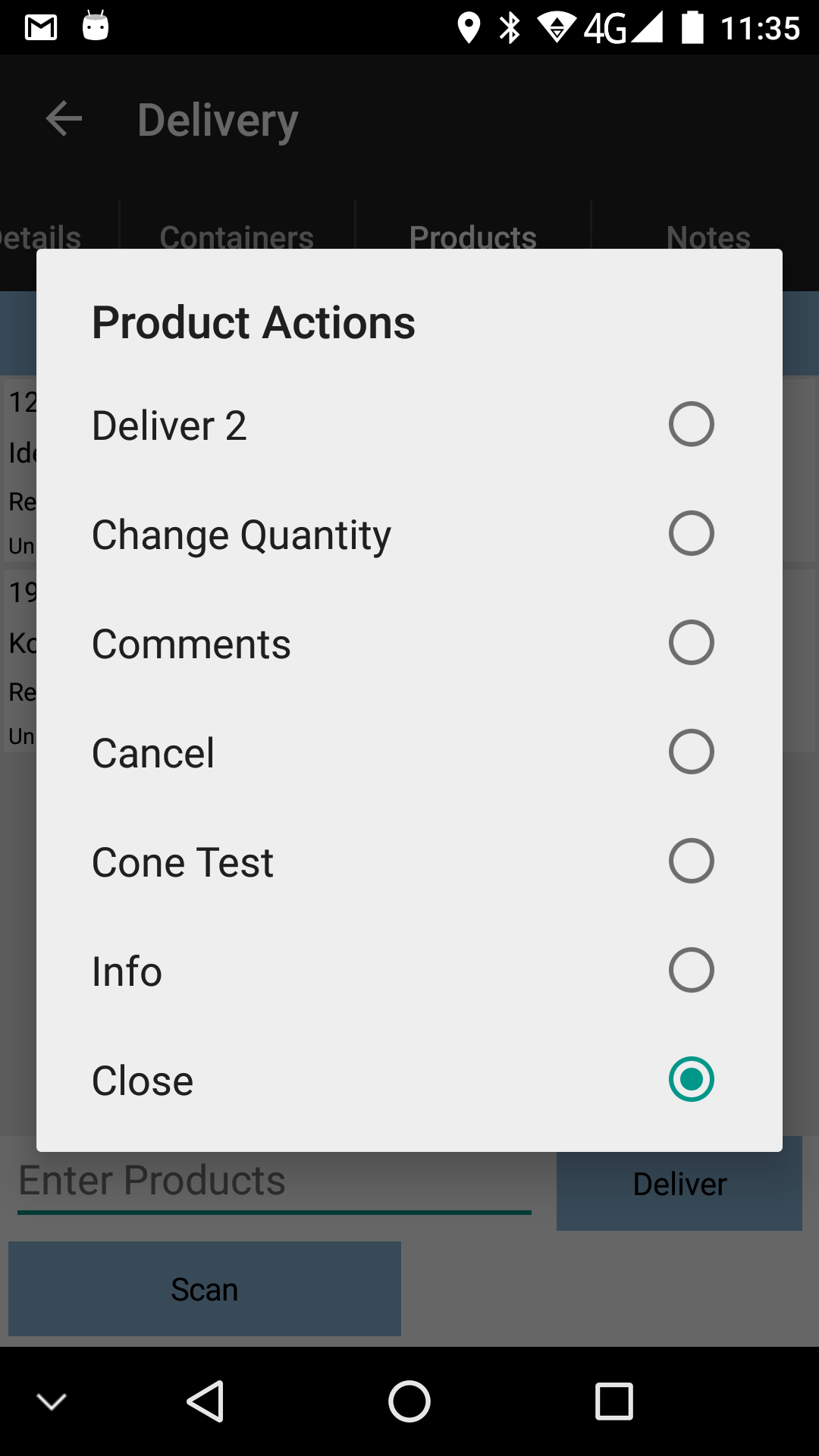Tap the Android home circle button
Screen dimensions: 819x1456
pos(409,1401)
